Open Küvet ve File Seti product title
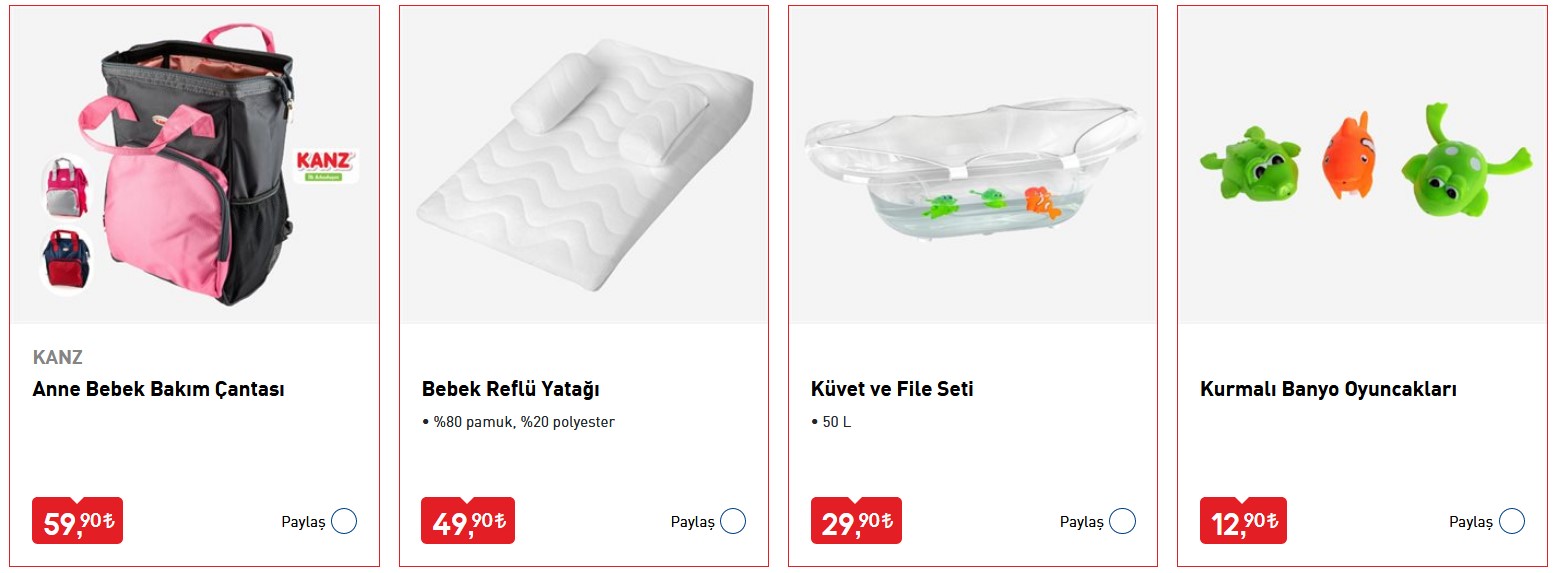The image size is (1558, 573). coord(892,389)
